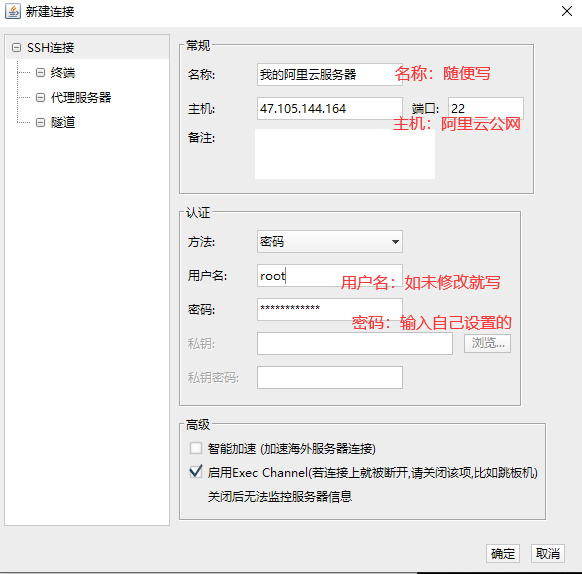Click the 密码 password field
The width and height of the screenshot is (582, 574).
tap(330, 309)
